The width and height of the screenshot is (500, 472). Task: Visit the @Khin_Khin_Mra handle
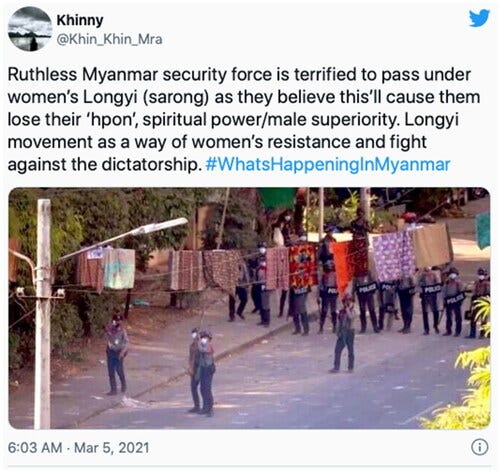click(109, 39)
